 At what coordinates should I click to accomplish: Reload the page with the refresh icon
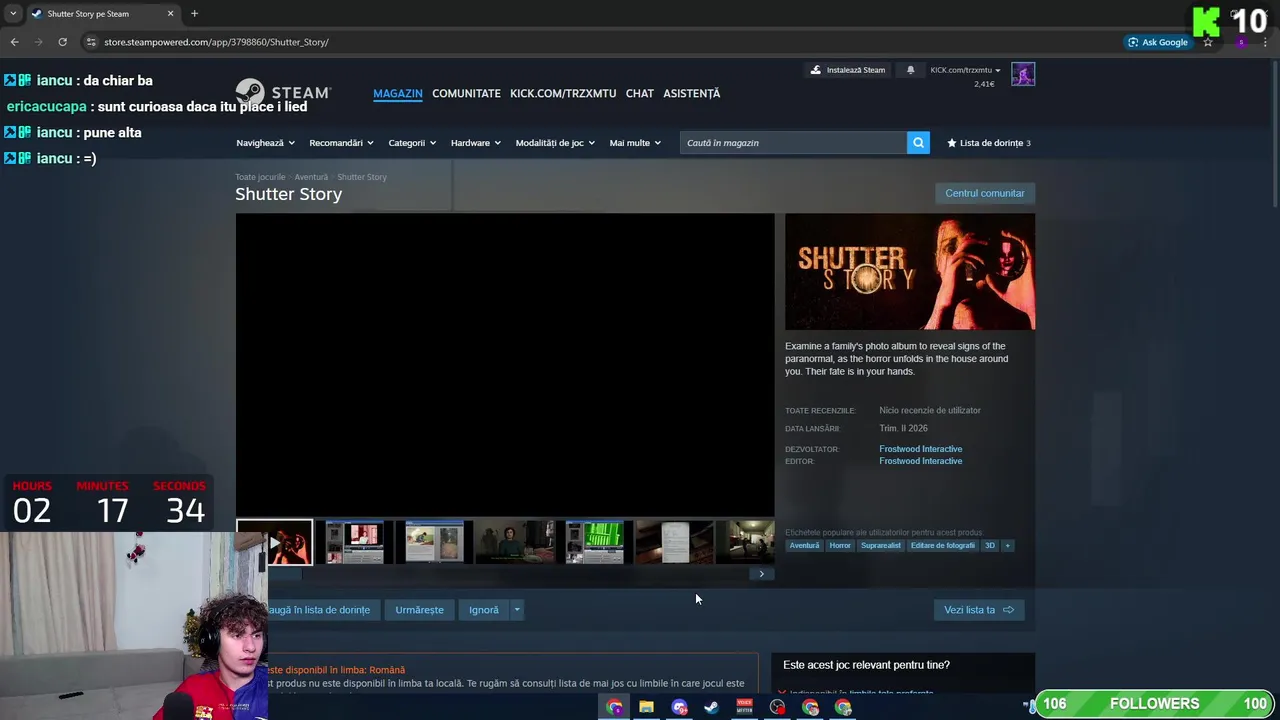62,42
